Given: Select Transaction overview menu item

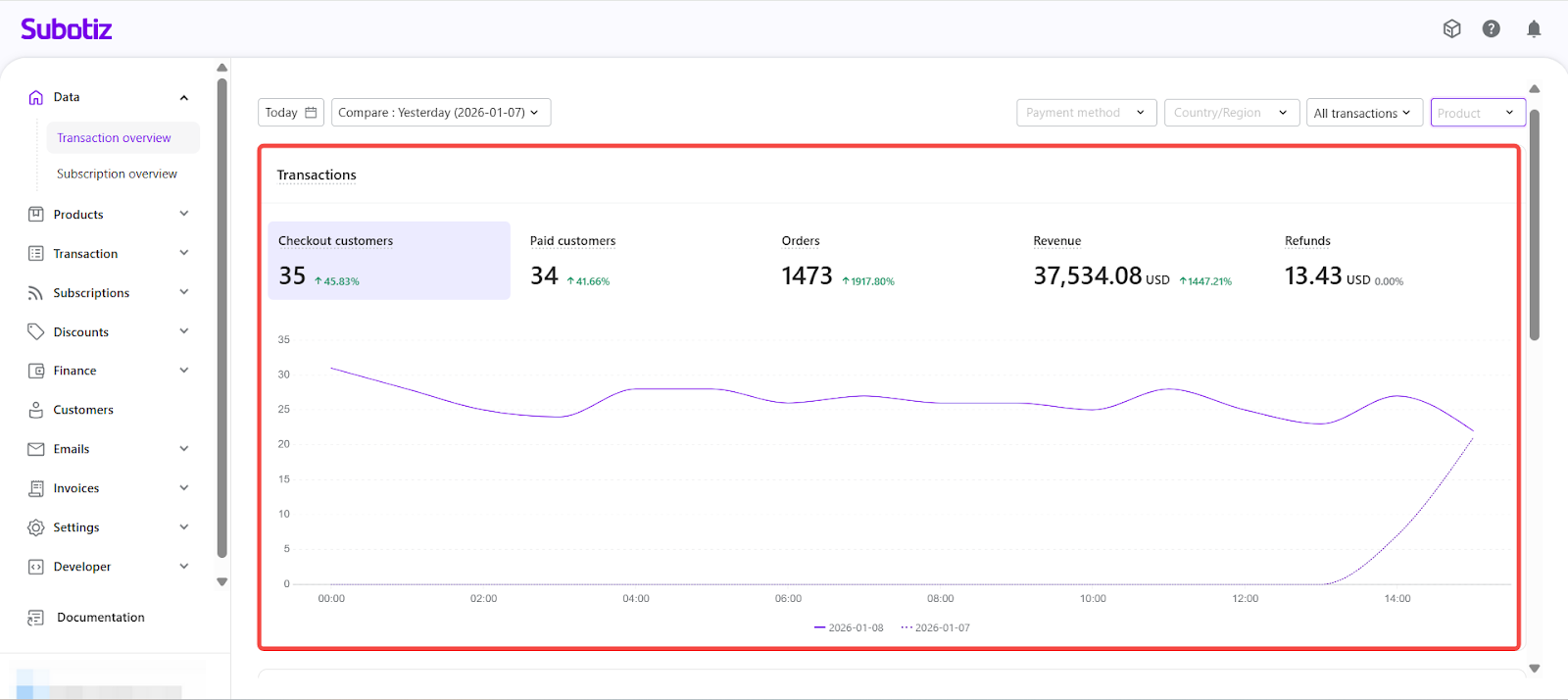Looking at the screenshot, I should [114, 138].
